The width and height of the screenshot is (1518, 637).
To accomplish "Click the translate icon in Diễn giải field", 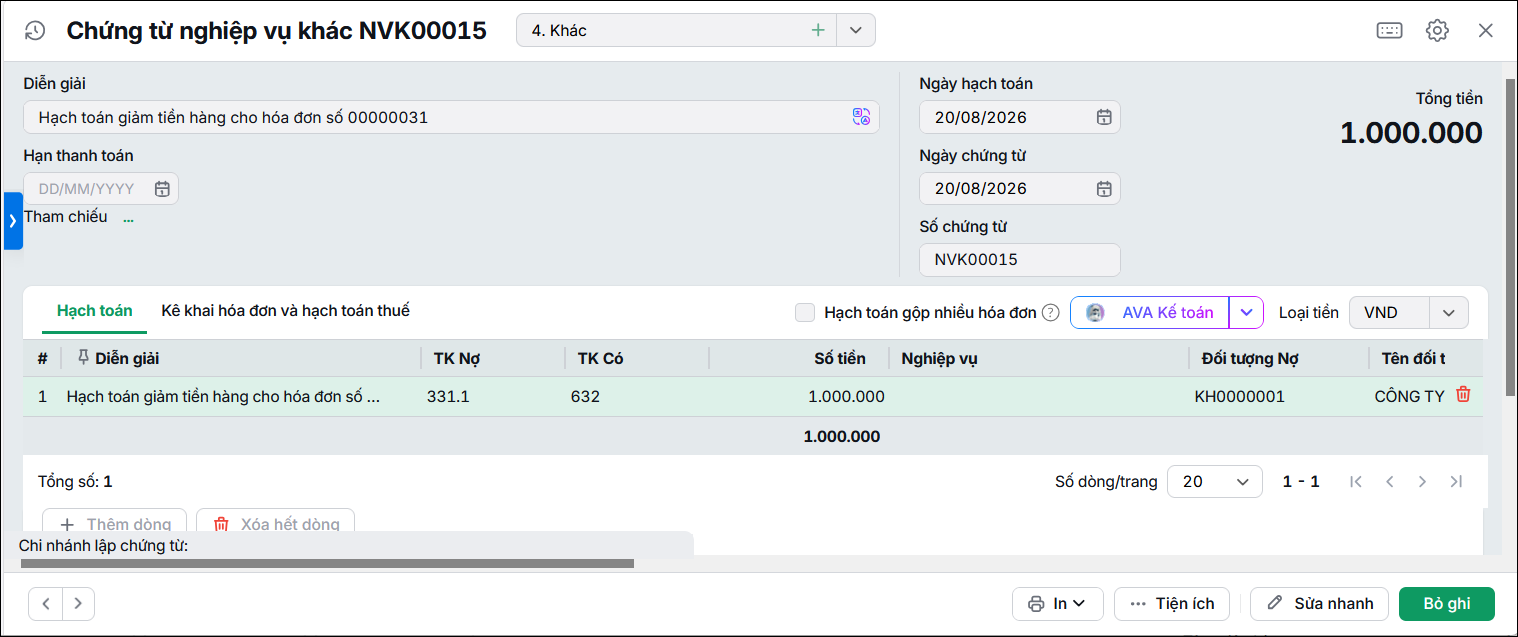I will pos(861,117).
